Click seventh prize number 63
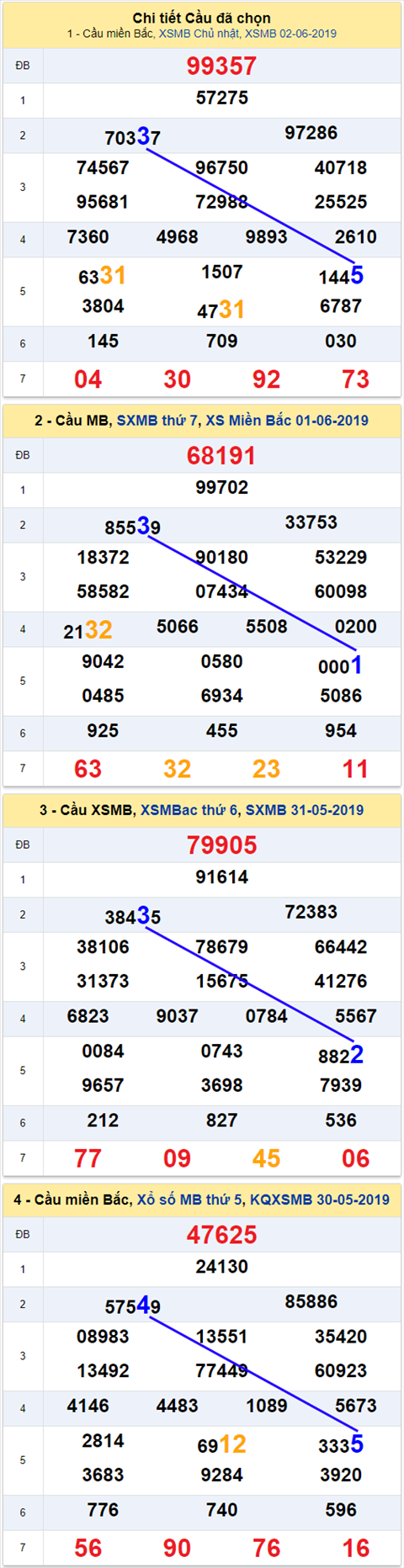This screenshot has width=404, height=1568. click(x=88, y=769)
